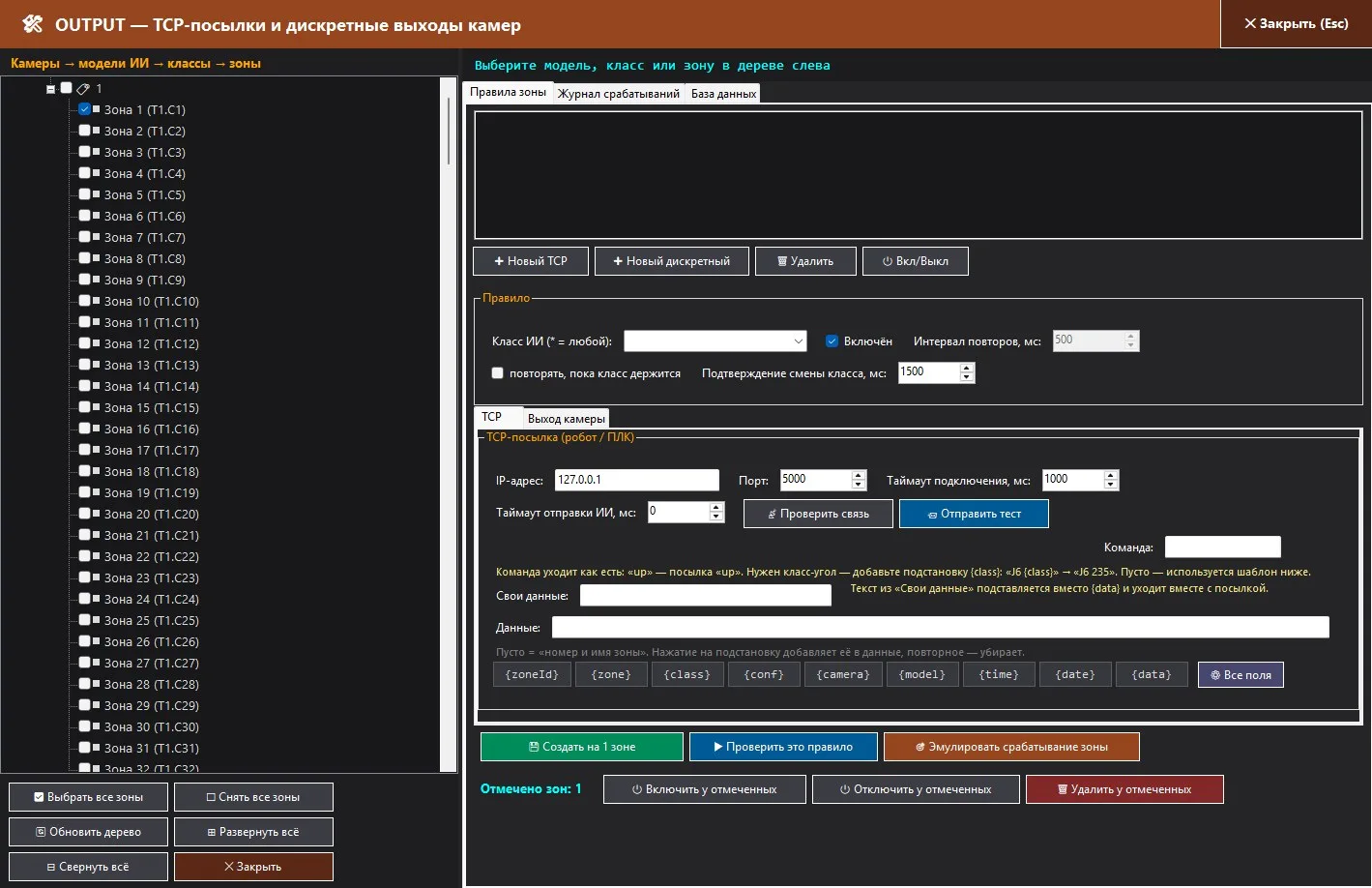Click Снять все зоны button
The height and width of the screenshot is (888, 1372).
(253, 797)
